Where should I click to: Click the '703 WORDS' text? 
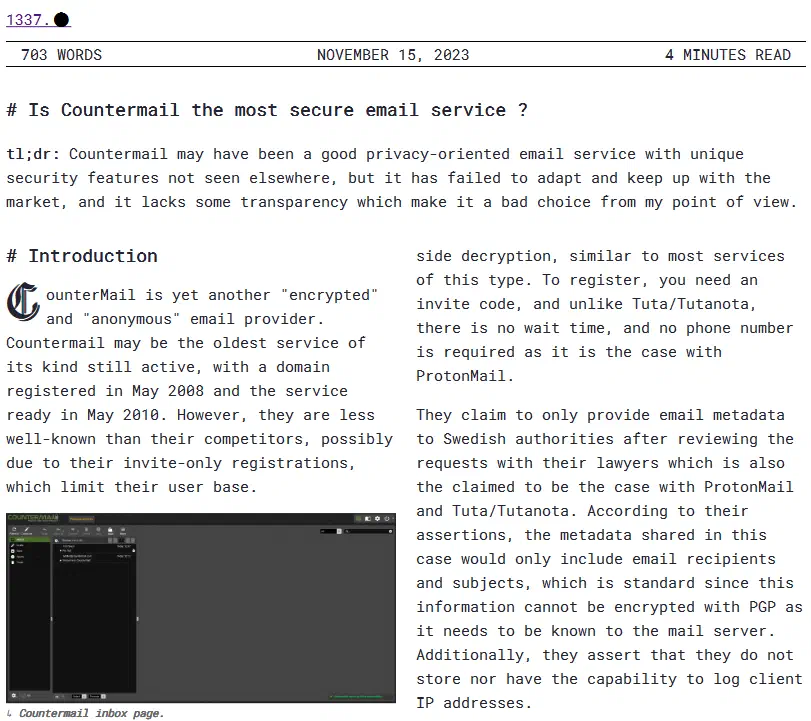[62, 55]
